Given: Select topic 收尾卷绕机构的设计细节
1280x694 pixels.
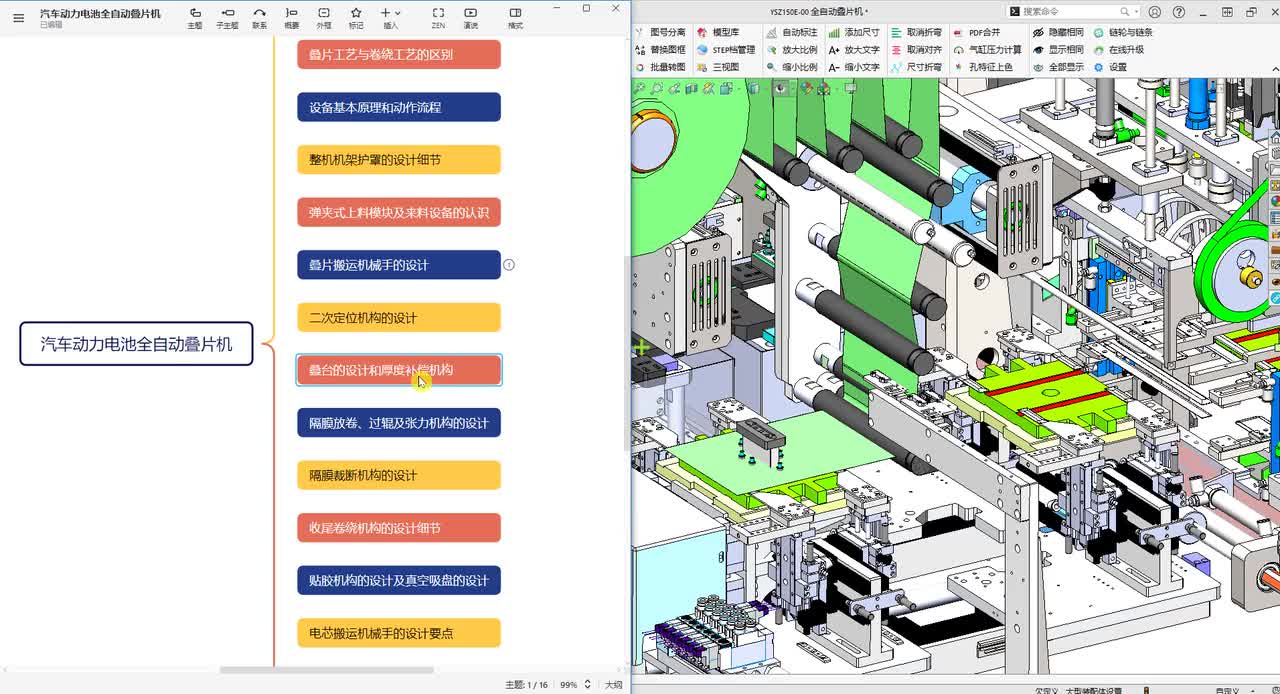Looking at the screenshot, I should [399, 528].
